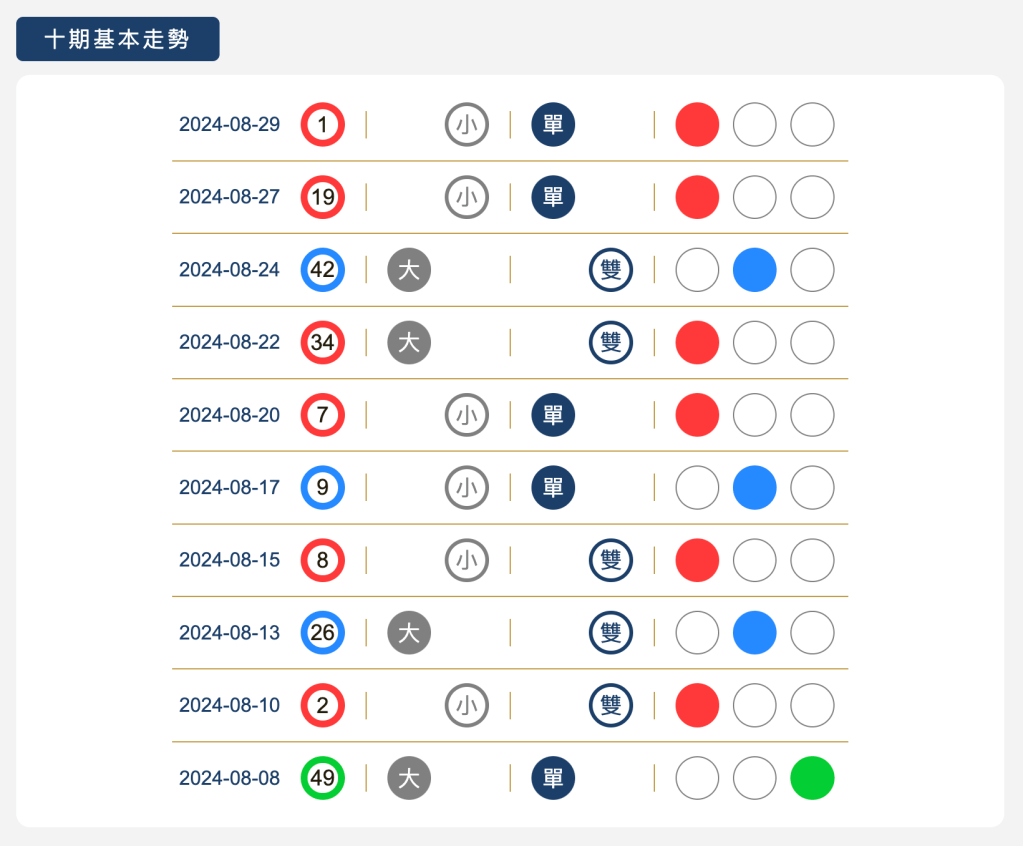The width and height of the screenshot is (1023, 846).
Task: Click the filled blue circle for 2024-08-17
Action: tap(755, 487)
